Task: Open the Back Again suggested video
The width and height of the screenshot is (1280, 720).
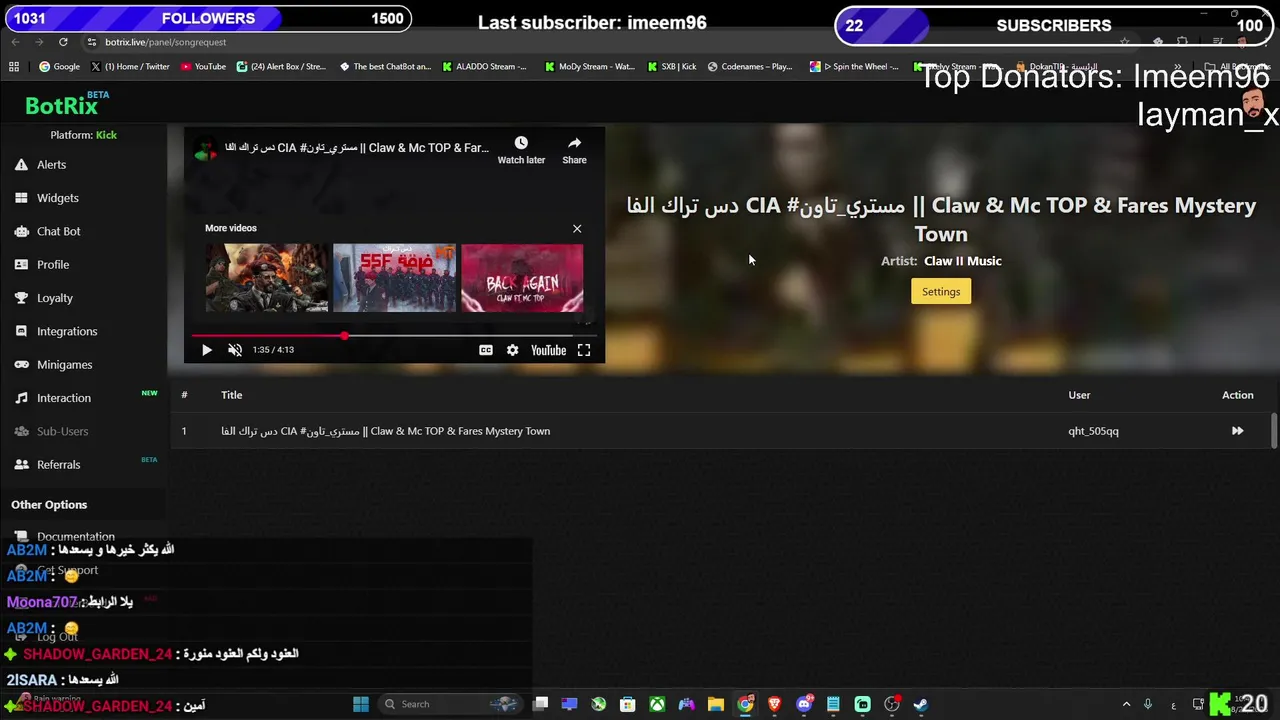Action: (x=522, y=278)
